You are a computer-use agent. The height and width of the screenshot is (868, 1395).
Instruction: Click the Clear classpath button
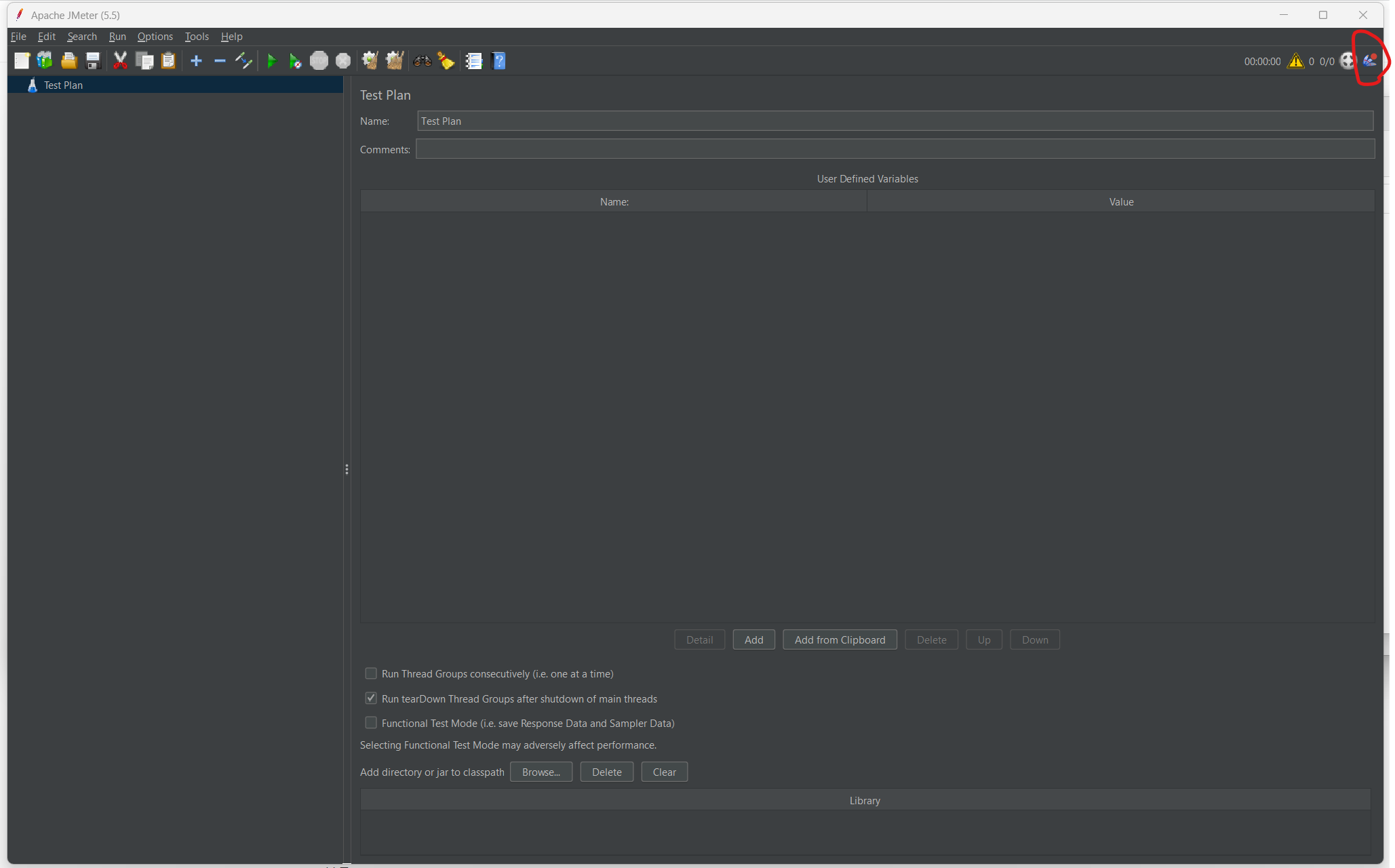click(664, 772)
